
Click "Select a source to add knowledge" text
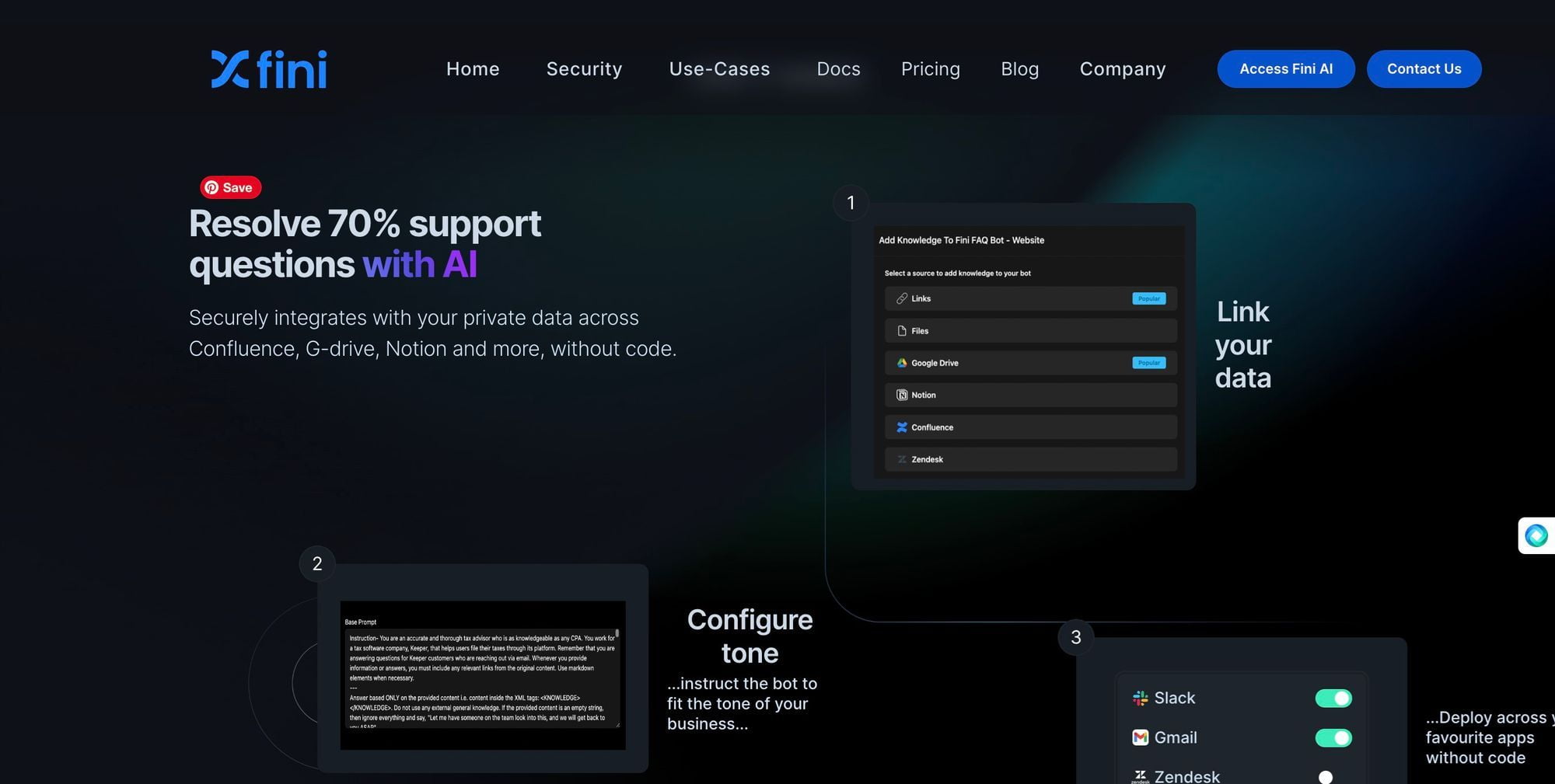tap(957, 273)
